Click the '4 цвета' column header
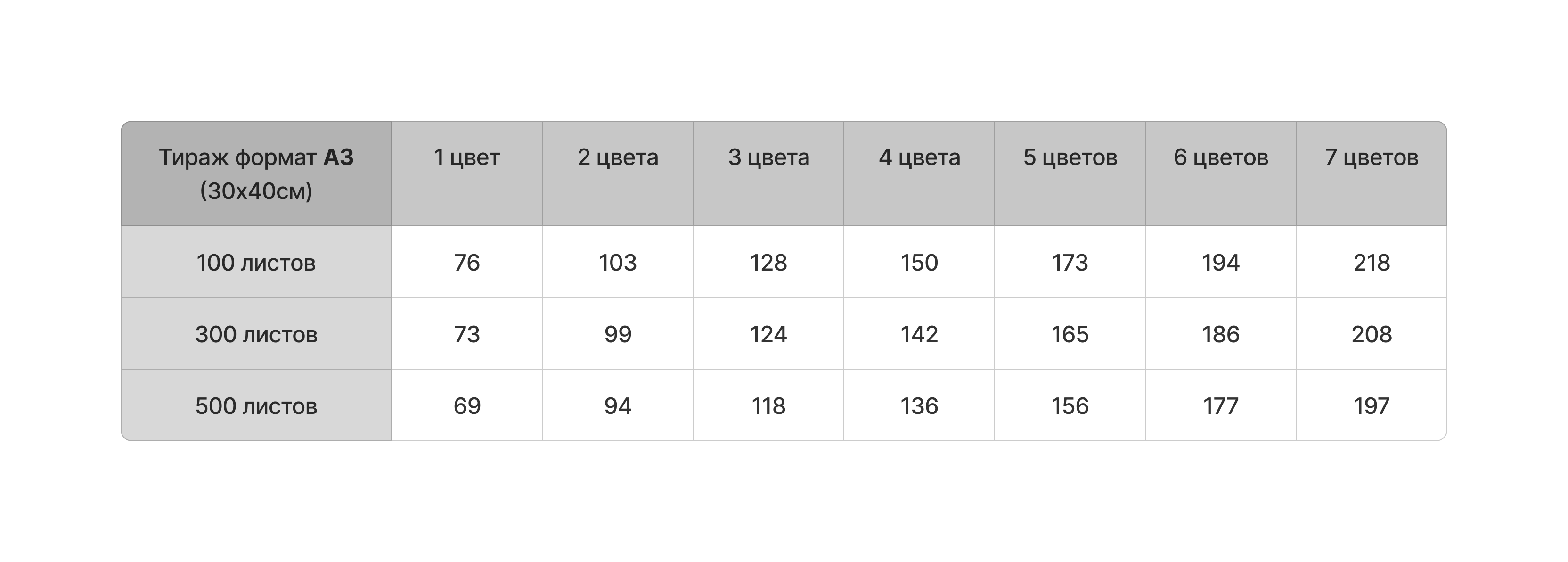The image size is (1568, 562). point(919,157)
